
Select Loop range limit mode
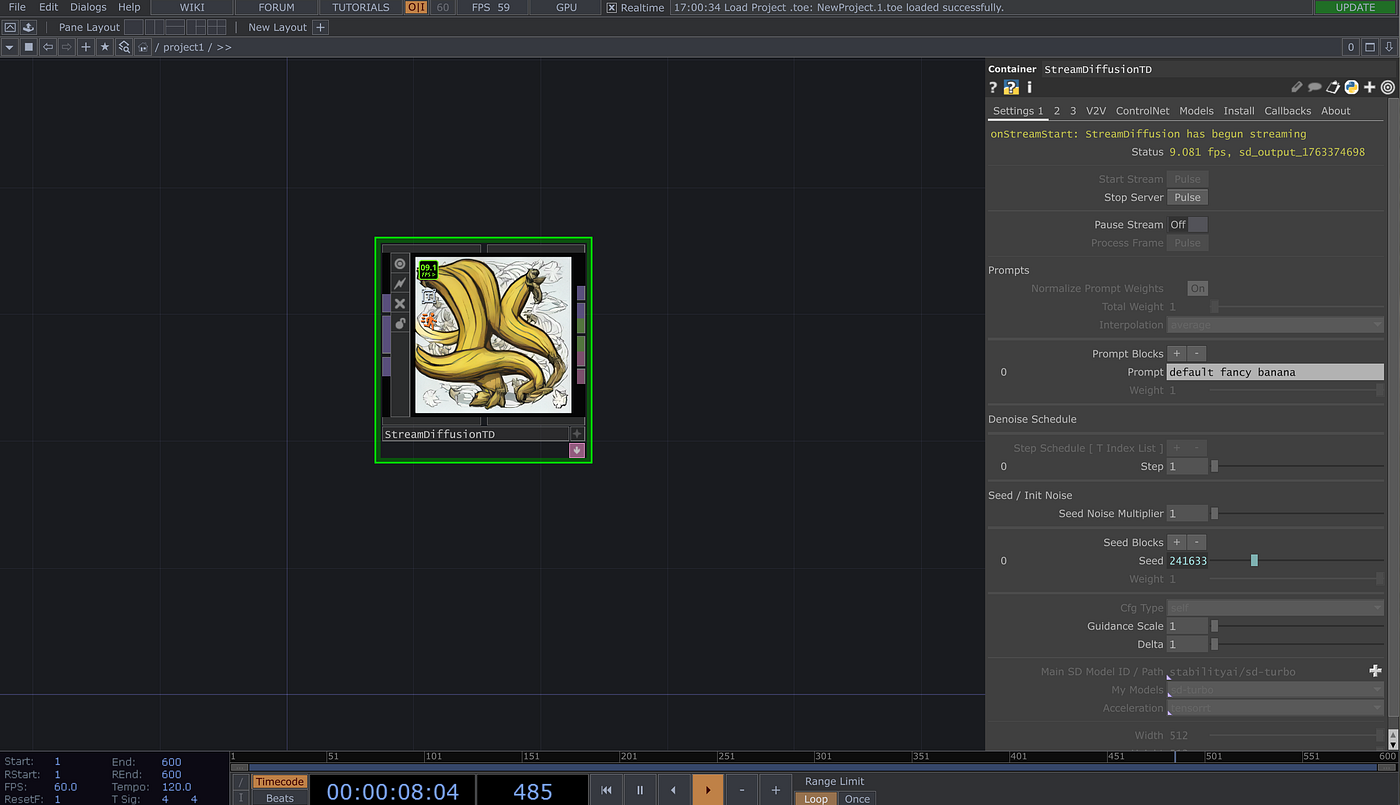point(815,799)
